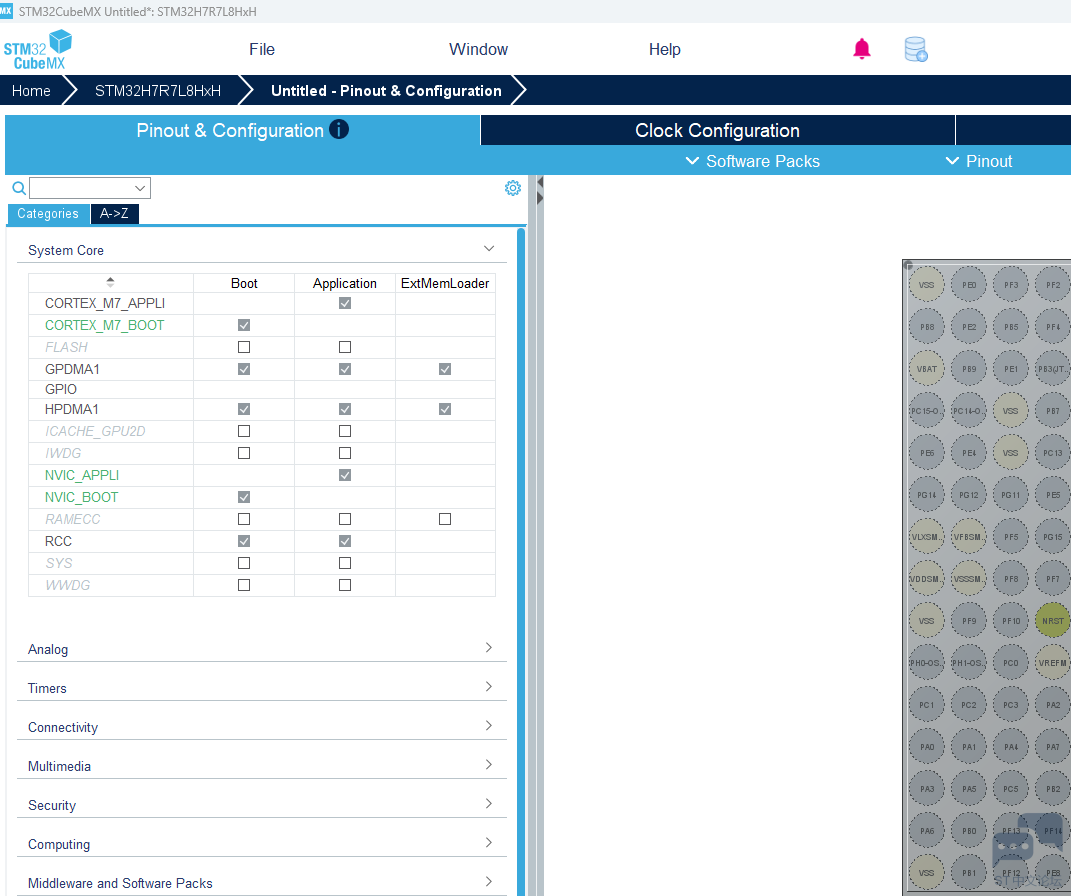
Task: Click Untitled - Pinout & Configuration breadcrumb
Action: pos(386,91)
